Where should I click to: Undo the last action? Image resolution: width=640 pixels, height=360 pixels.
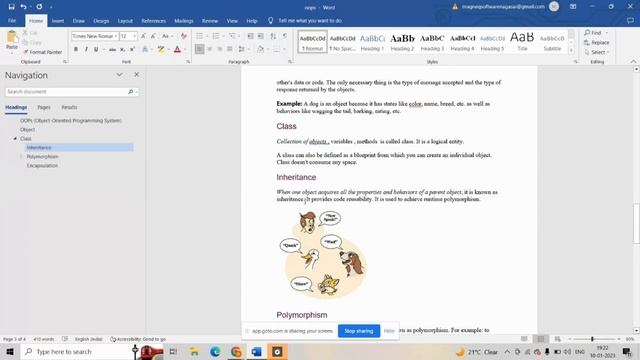(23, 7)
